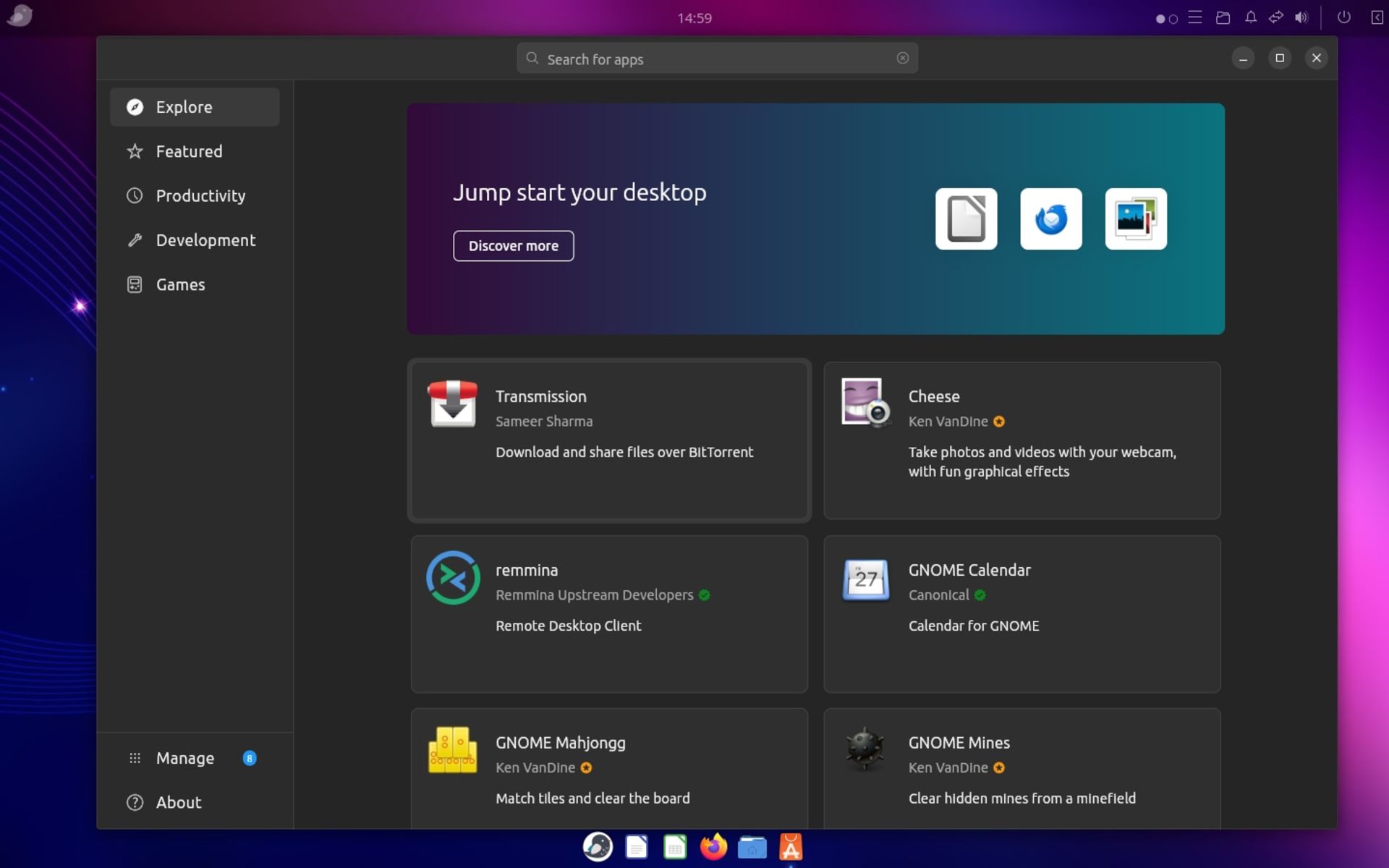
Task: Click the magnifier icon in search bar
Action: point(532,59)
